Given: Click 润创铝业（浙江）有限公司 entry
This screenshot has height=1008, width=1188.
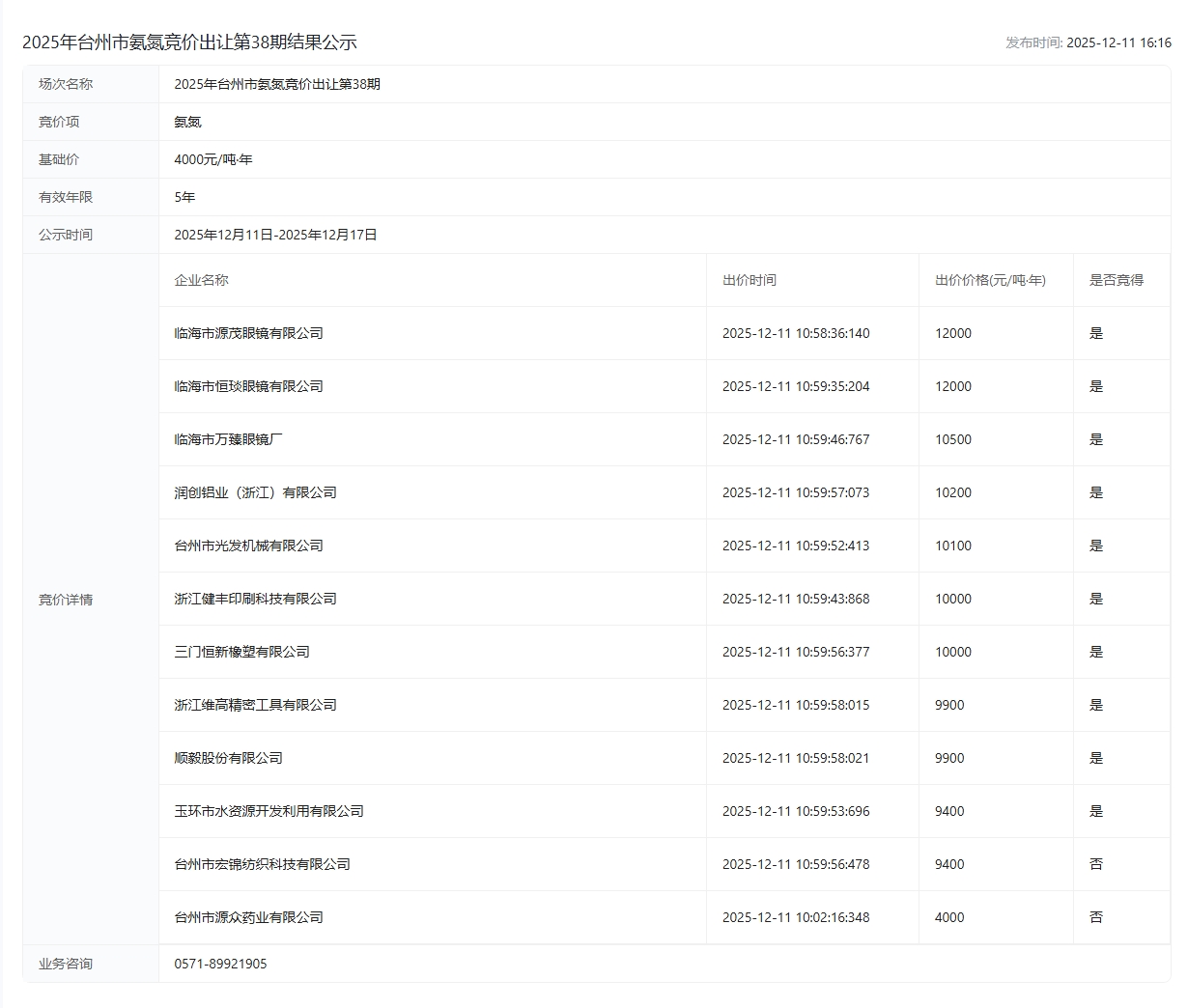Looking at the screenshot, I should tap(255, 492).
